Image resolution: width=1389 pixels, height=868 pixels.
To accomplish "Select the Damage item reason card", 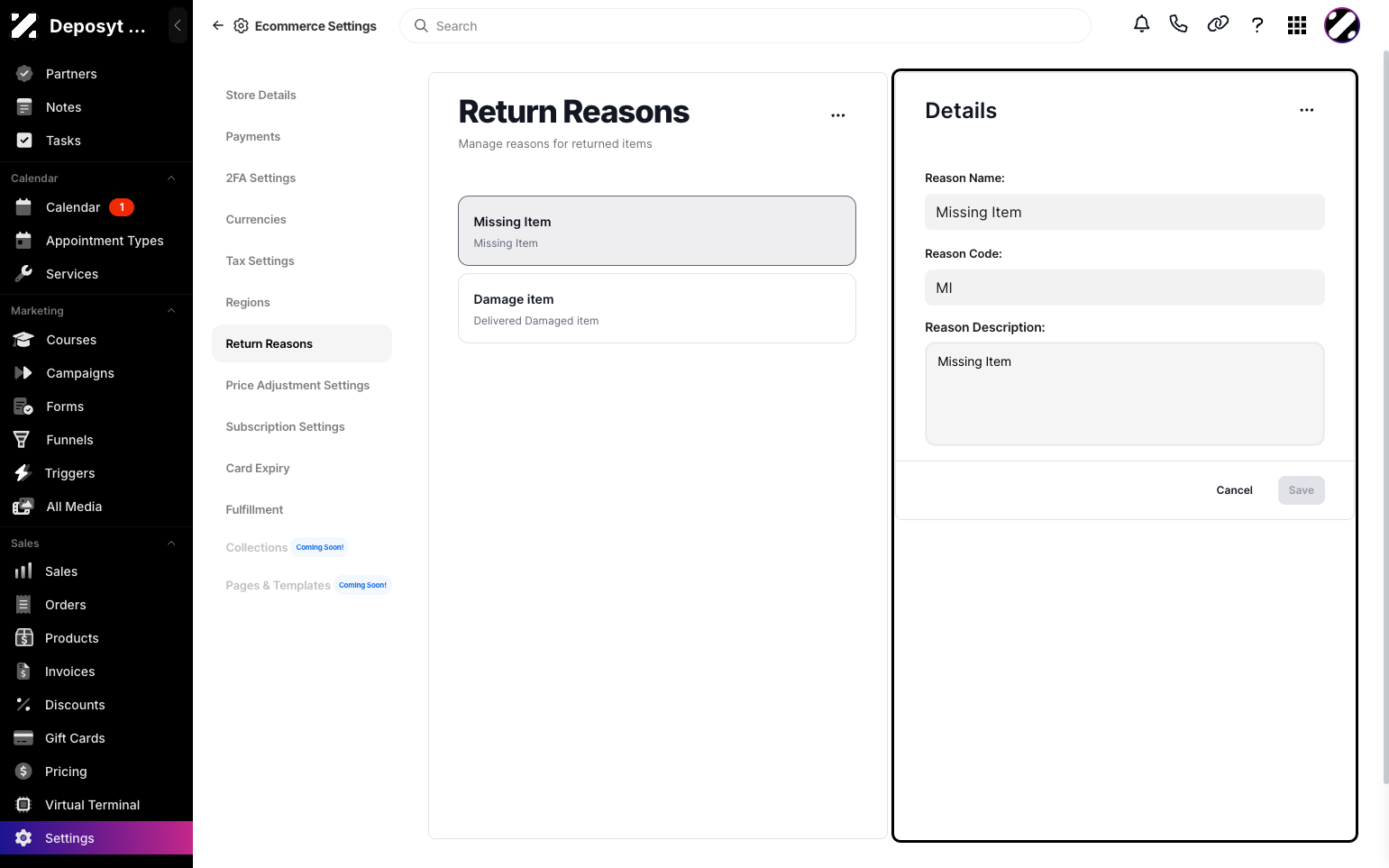I will (x=657, y=308).
